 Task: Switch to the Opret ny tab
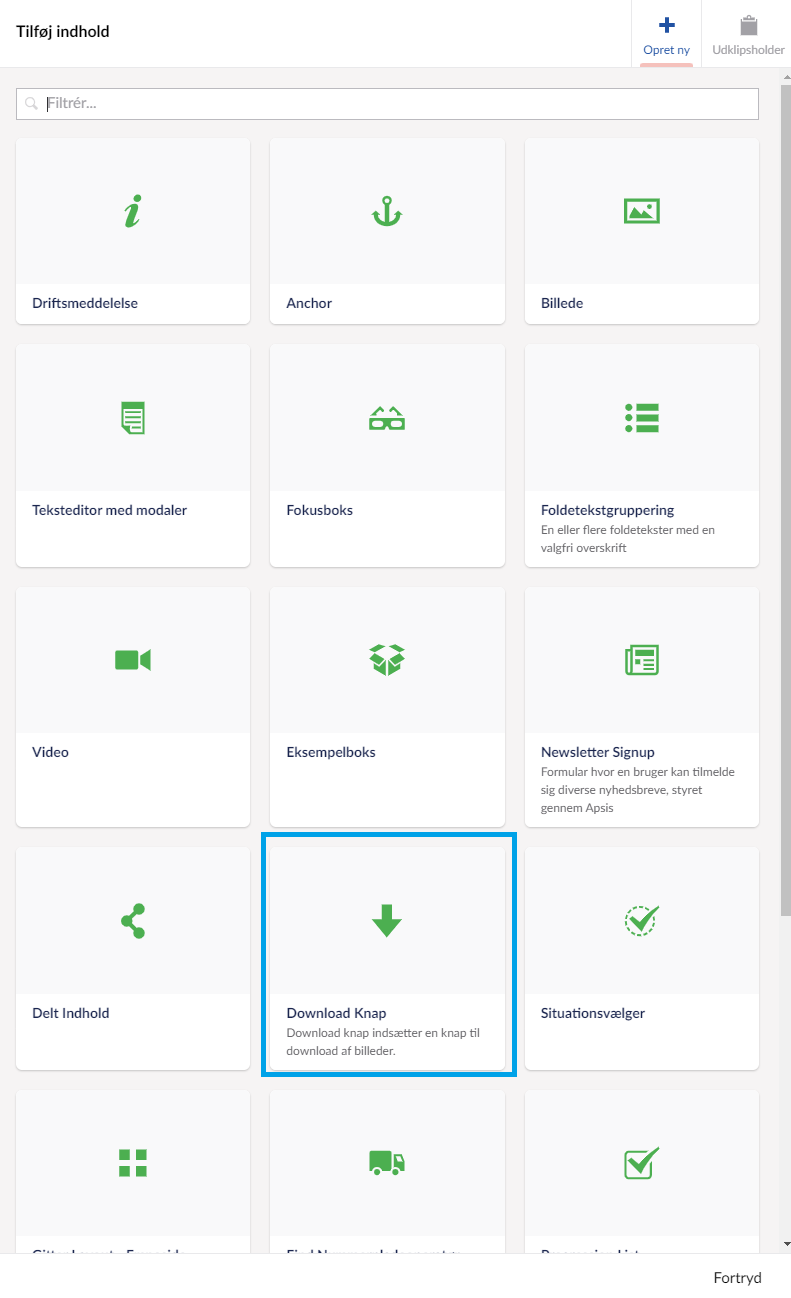pos(666,34)
